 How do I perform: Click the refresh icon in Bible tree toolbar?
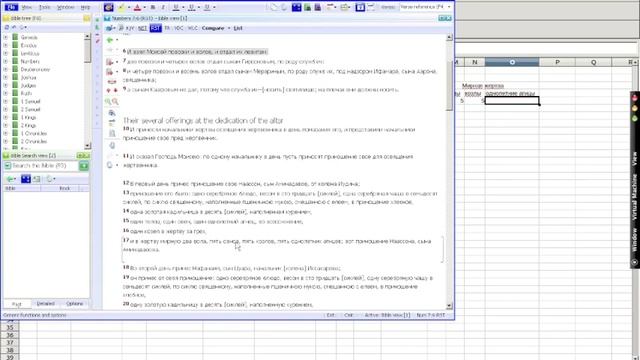[x=7, y=27]
